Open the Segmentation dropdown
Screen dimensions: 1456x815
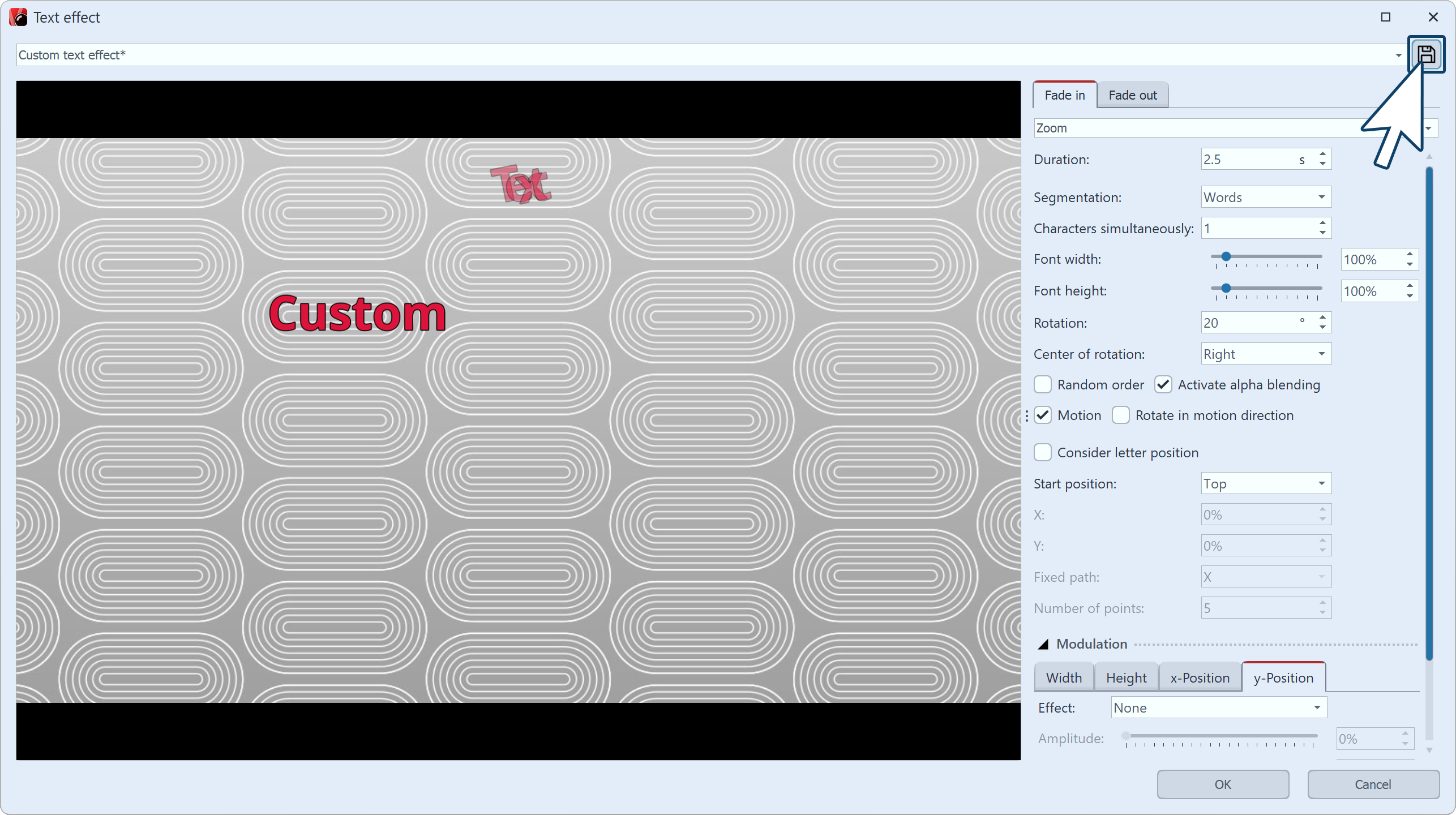coord(1265,197)
